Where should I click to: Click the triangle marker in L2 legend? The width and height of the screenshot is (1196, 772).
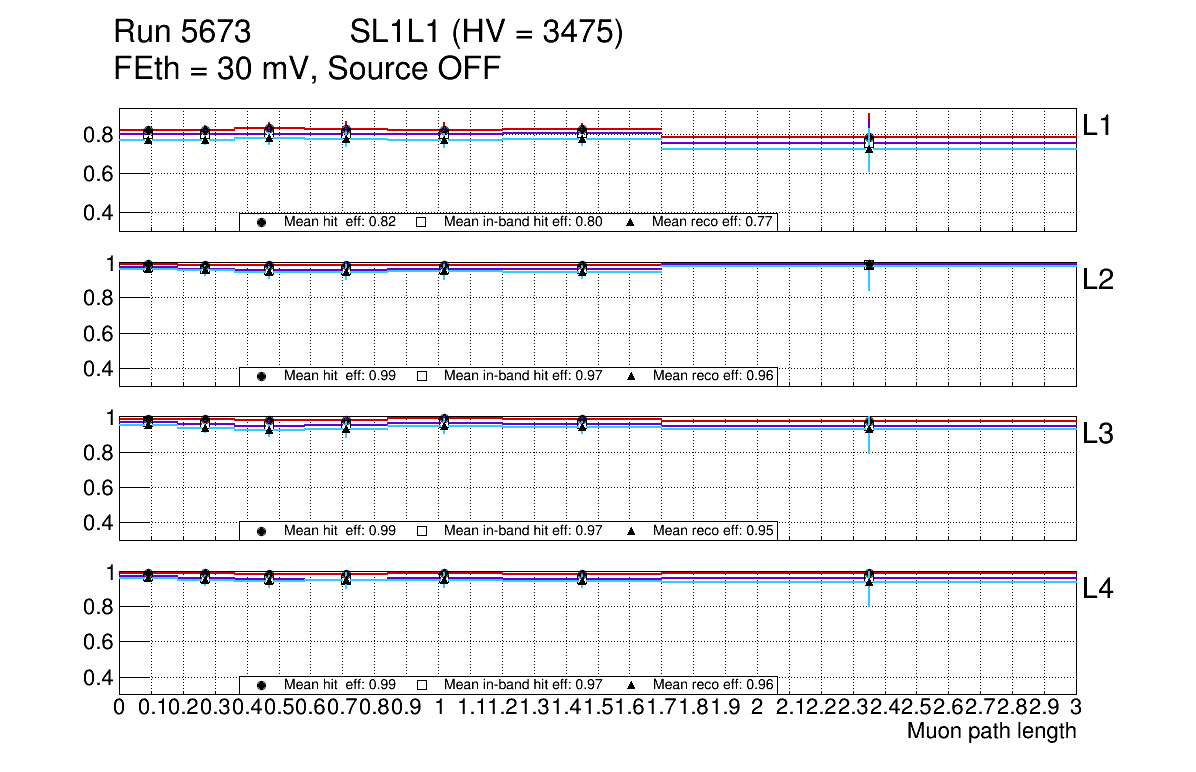[x=631, y=376]
